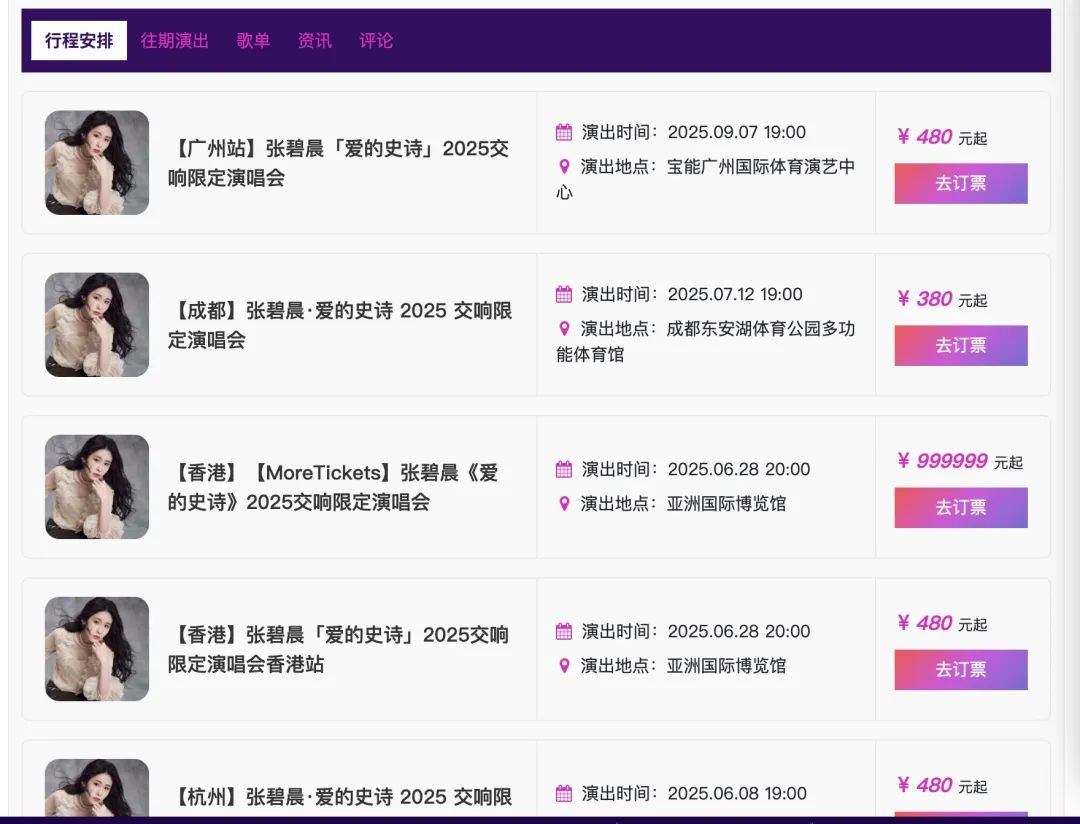The height and width of the screenshot is (824, 1080).
Task: Switch to the 往期演出 tab
Action: pos(174,41)
